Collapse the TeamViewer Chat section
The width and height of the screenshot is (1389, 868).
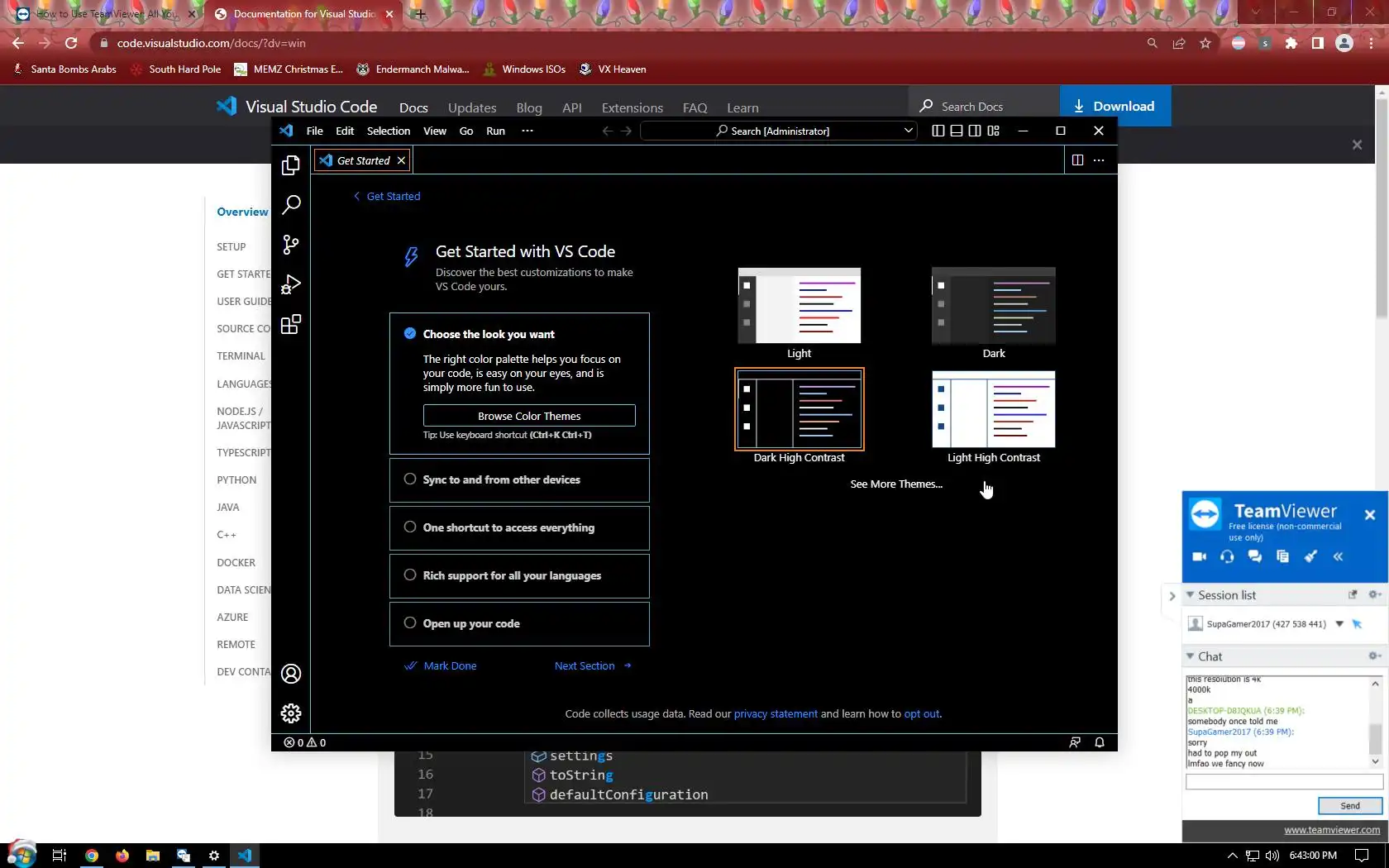coord(1190,656)
